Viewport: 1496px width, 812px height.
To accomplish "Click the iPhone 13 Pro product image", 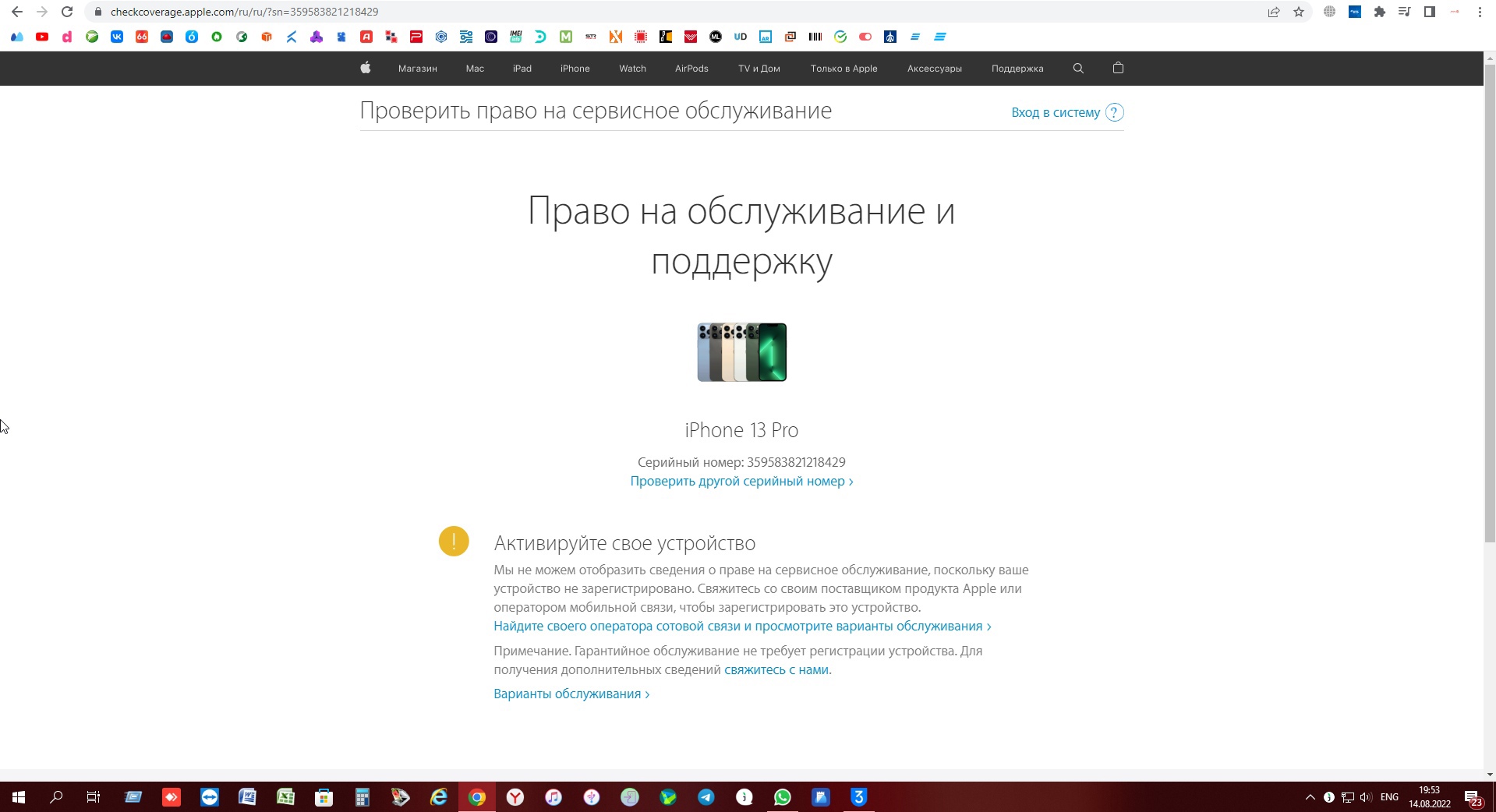I will coord(741,352).
